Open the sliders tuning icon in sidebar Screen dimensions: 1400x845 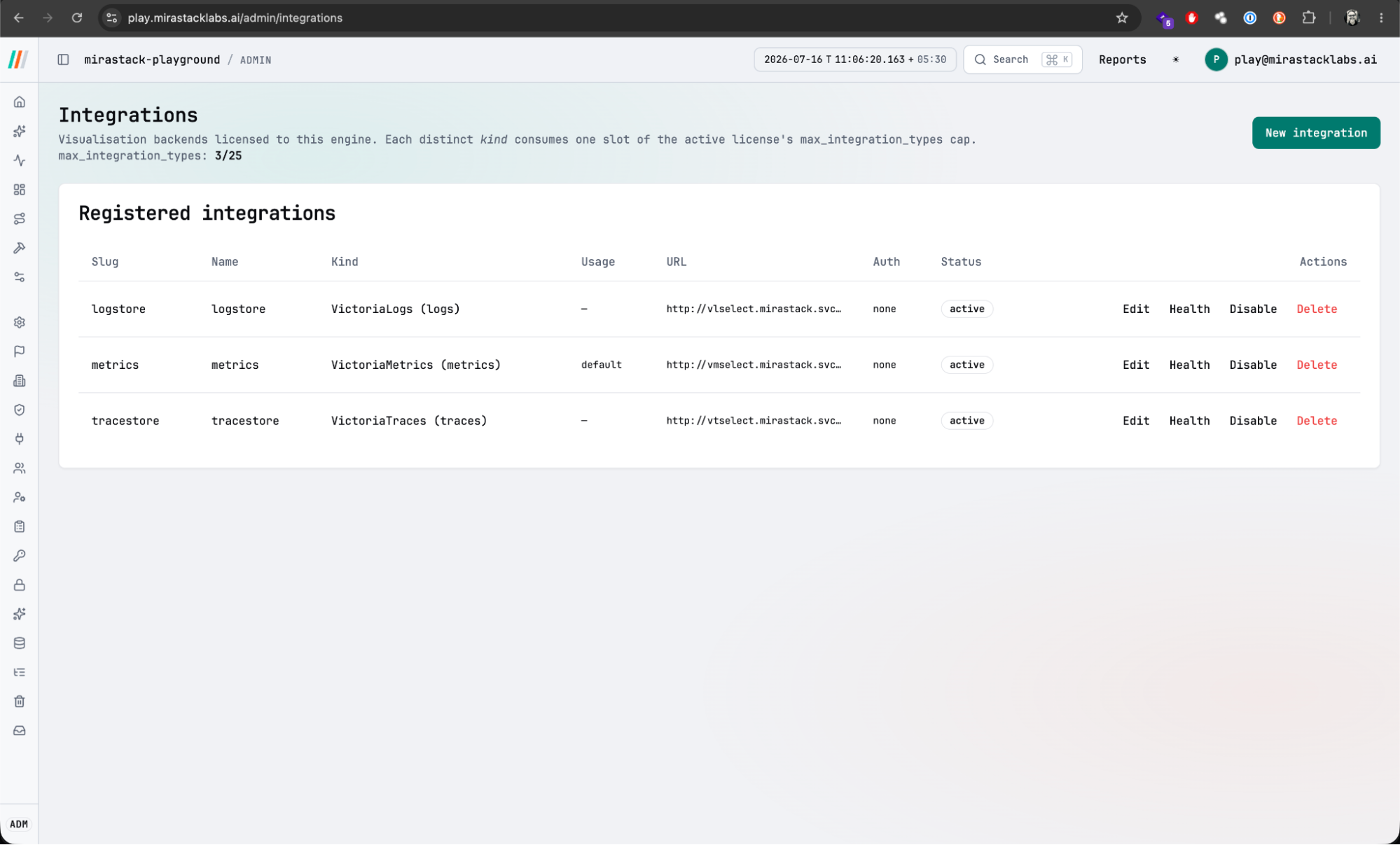tap(20, 277)
